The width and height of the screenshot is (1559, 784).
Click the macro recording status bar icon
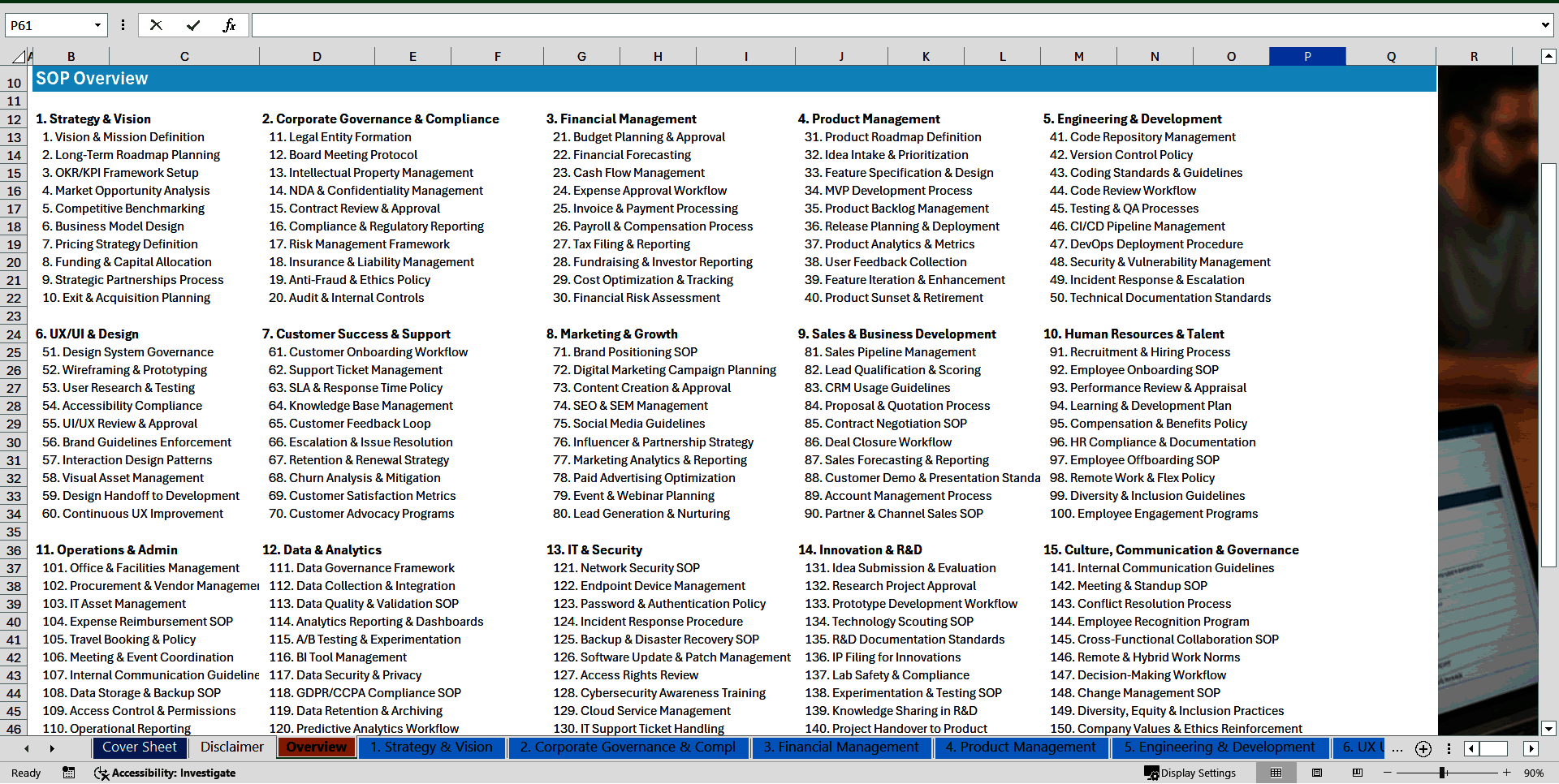pos(69,773)
